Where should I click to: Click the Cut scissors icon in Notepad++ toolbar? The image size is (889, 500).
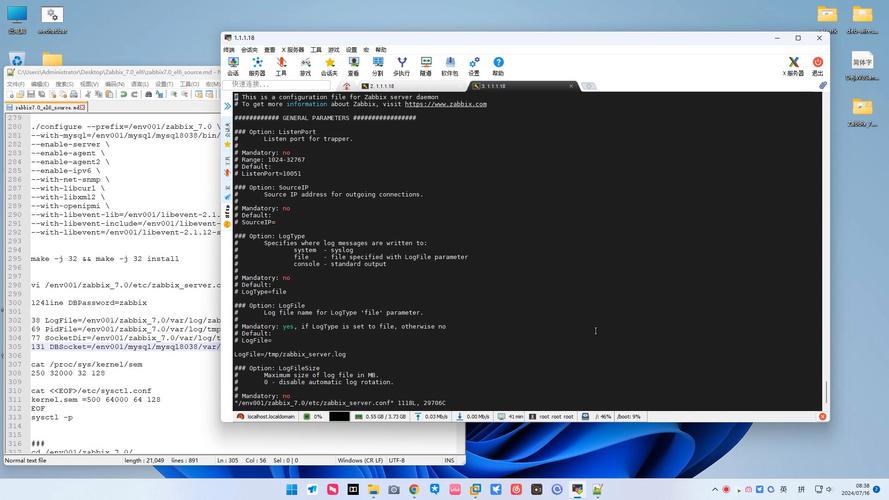88,94
